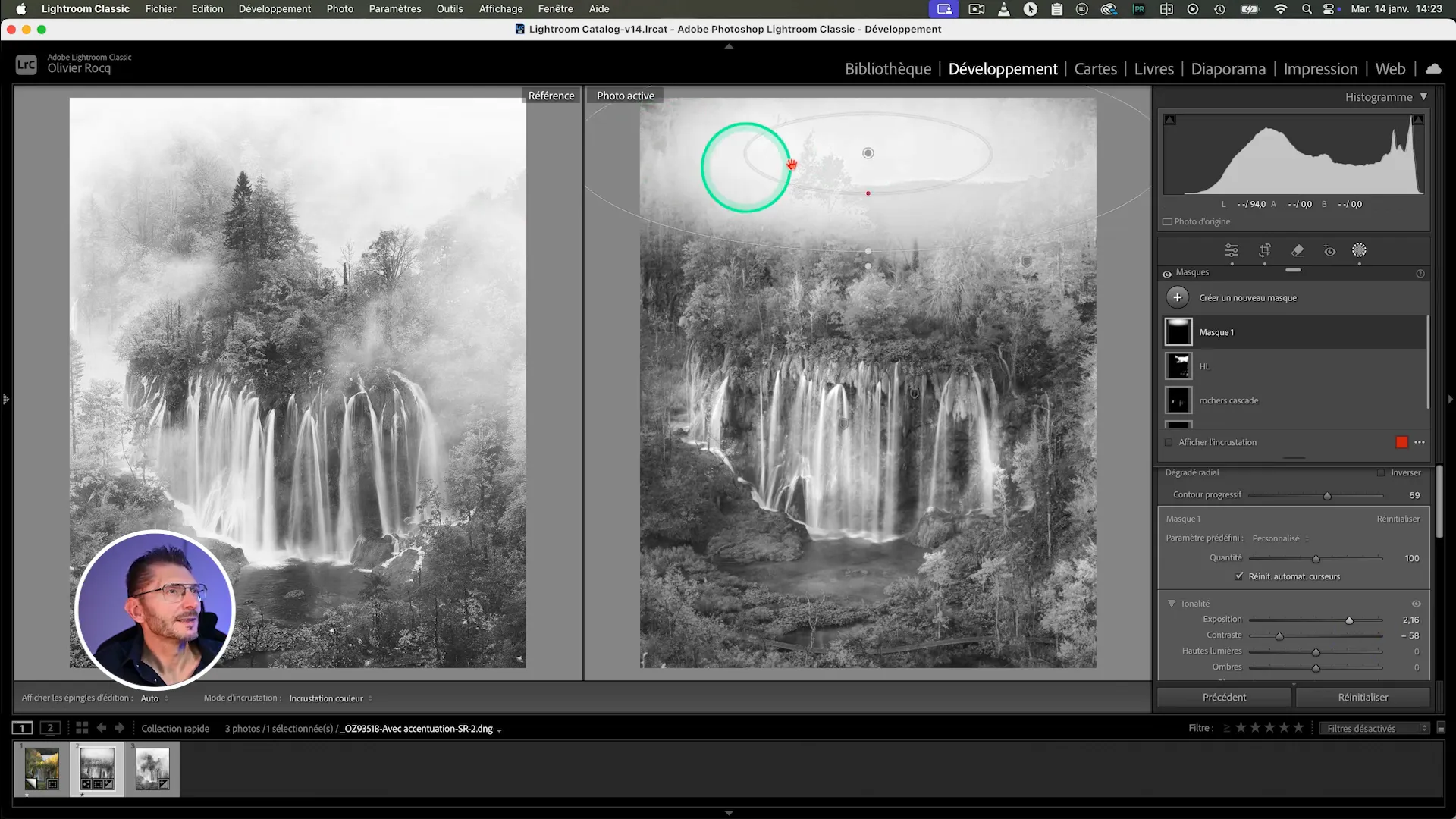Toggle all masks visibility eye in Masques panel
This screenshot has width=1456, height=819.
click(1167, 273)
